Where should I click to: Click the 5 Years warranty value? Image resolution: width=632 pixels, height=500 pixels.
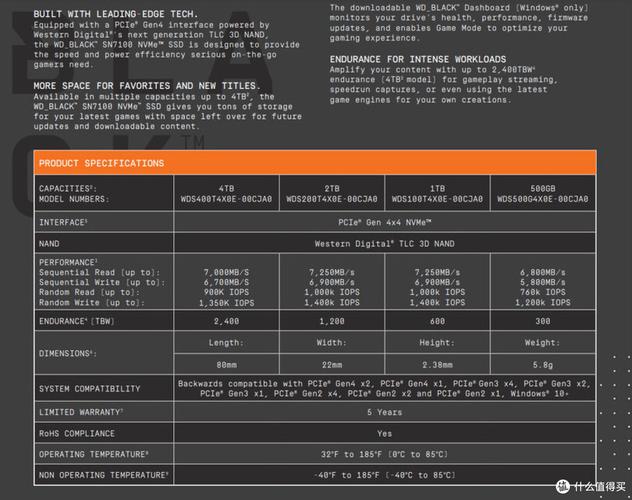click(385, 412)
